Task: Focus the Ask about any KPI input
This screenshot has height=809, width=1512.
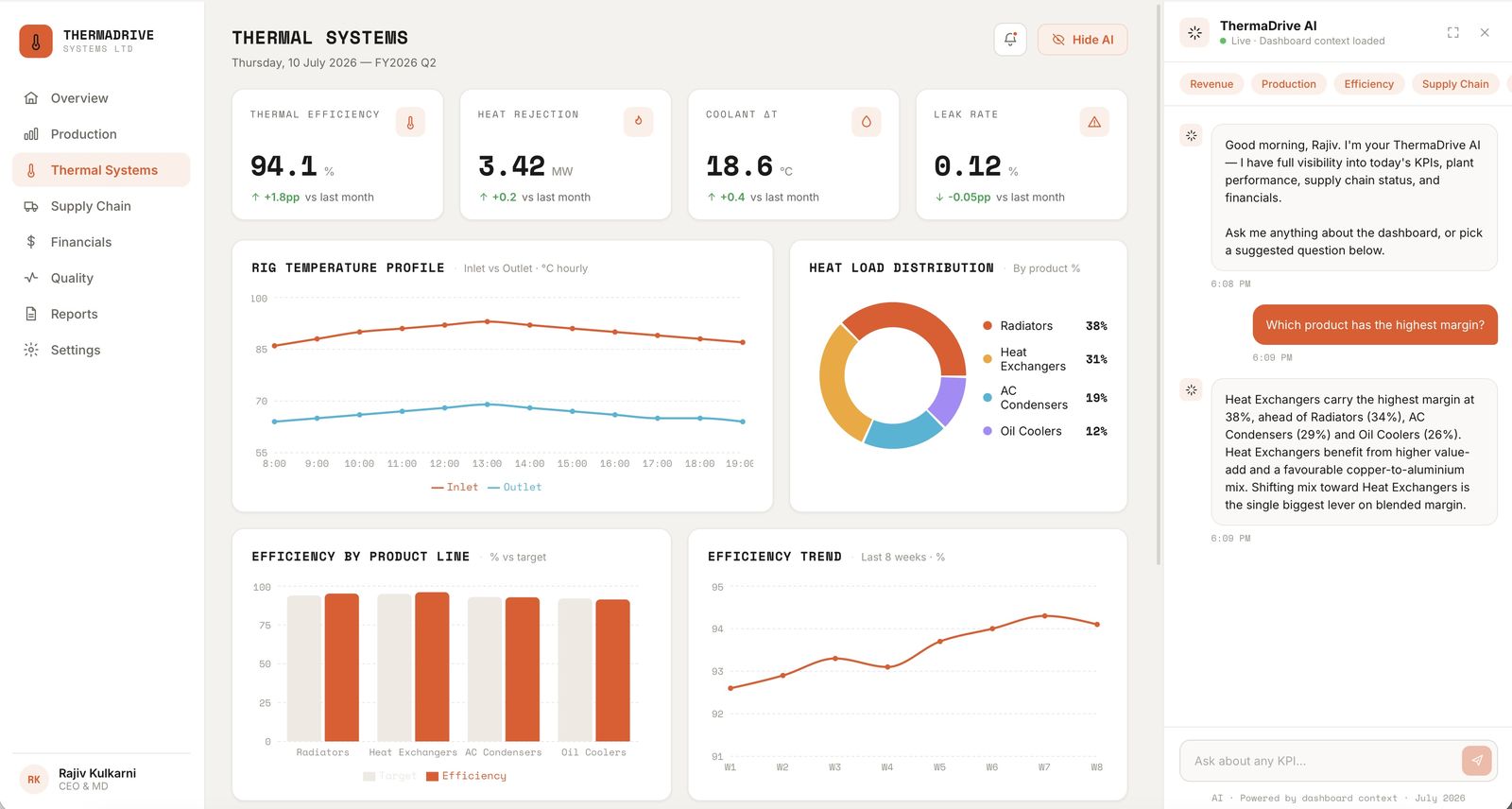Action: coord(1323,761)
